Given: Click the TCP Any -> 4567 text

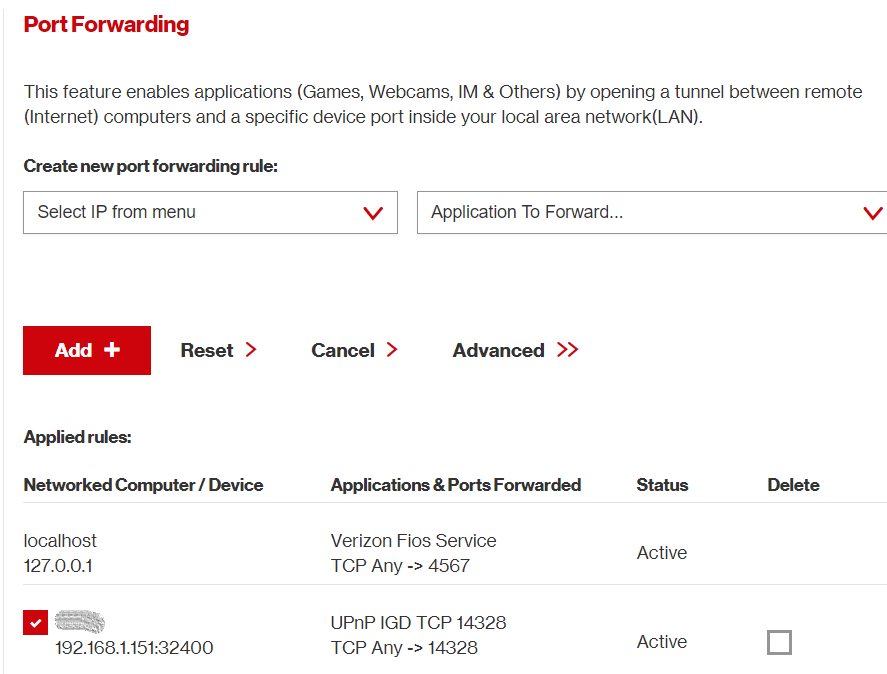Looking at the screenshot, I should (400, 565).
